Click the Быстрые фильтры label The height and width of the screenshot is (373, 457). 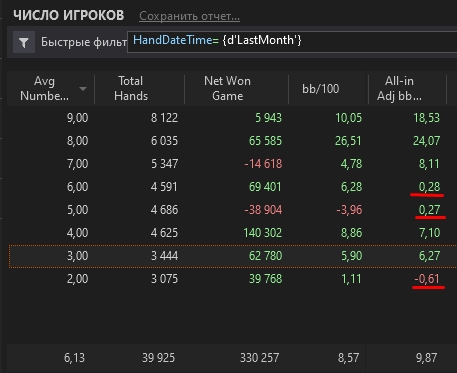(x=83, y=42)
